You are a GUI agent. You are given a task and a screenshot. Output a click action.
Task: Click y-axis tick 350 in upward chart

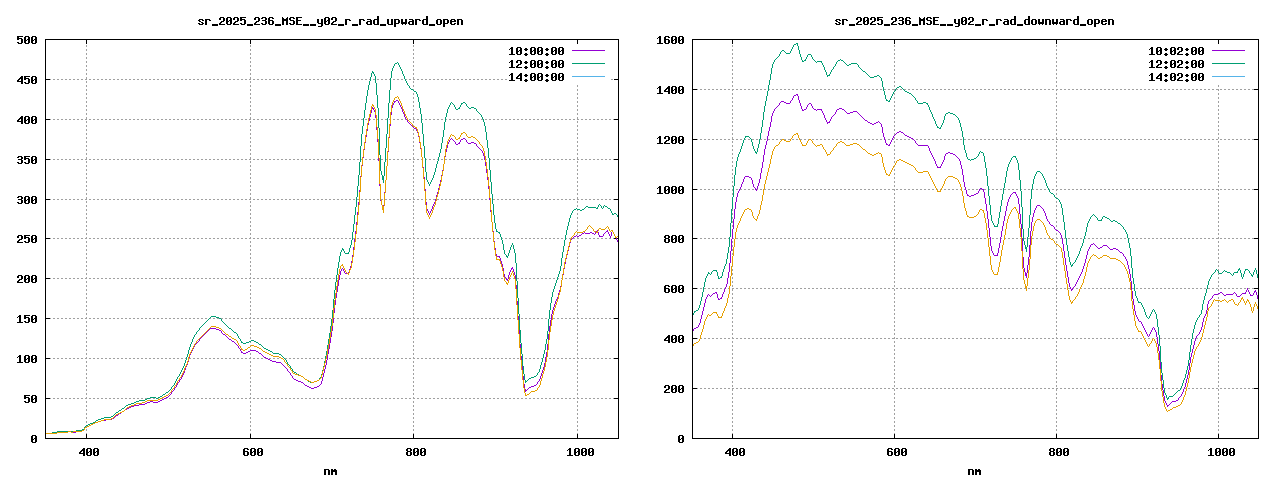pyautogui.click(x=27, y=160)
